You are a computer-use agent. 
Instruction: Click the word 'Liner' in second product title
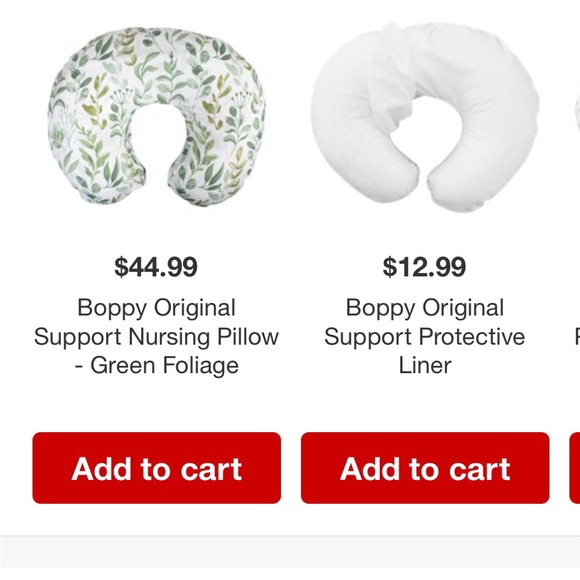coord(425,365)
